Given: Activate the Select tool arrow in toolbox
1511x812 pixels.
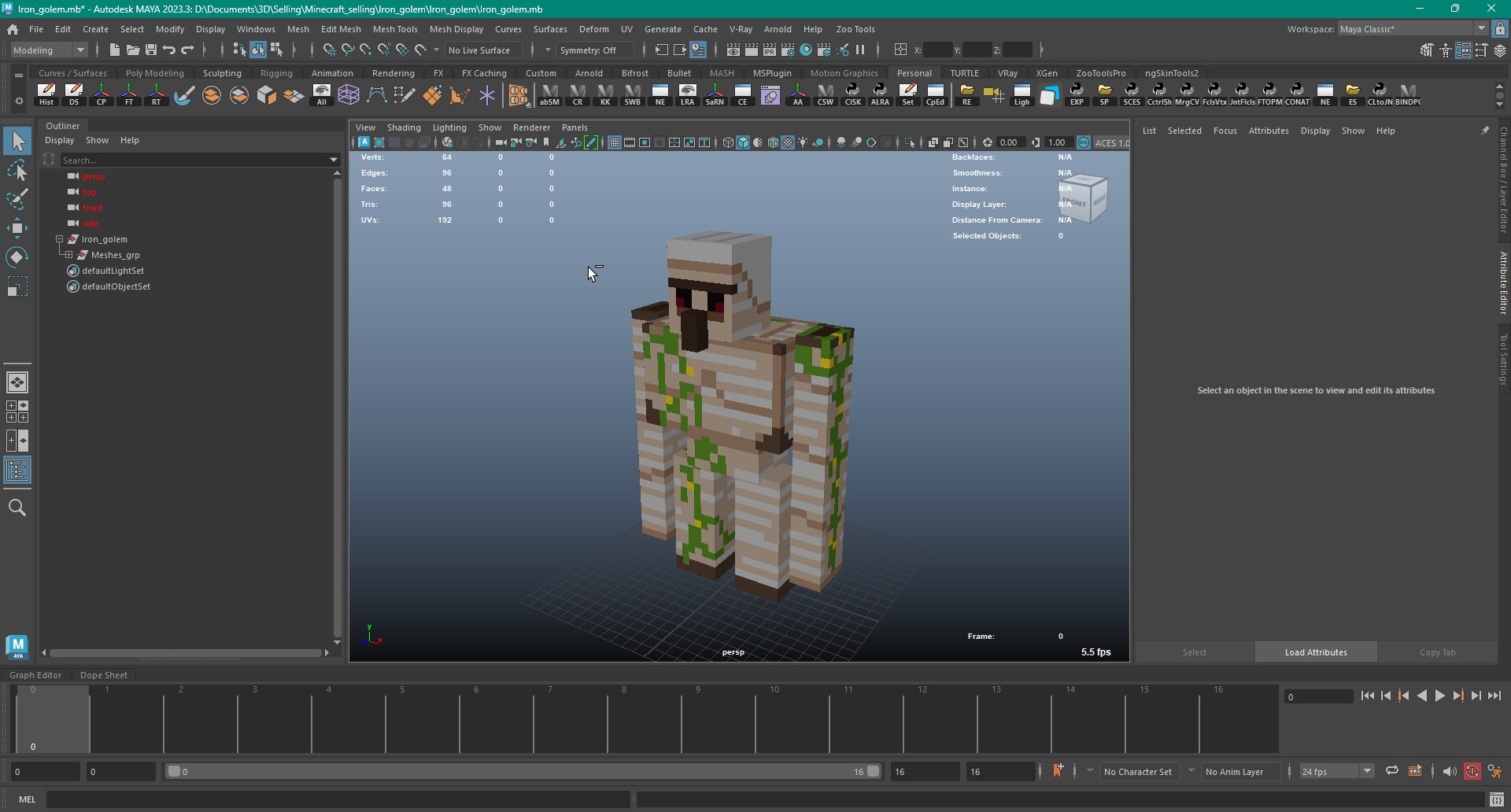Looking at the screenshot, I should click(17, 142).
